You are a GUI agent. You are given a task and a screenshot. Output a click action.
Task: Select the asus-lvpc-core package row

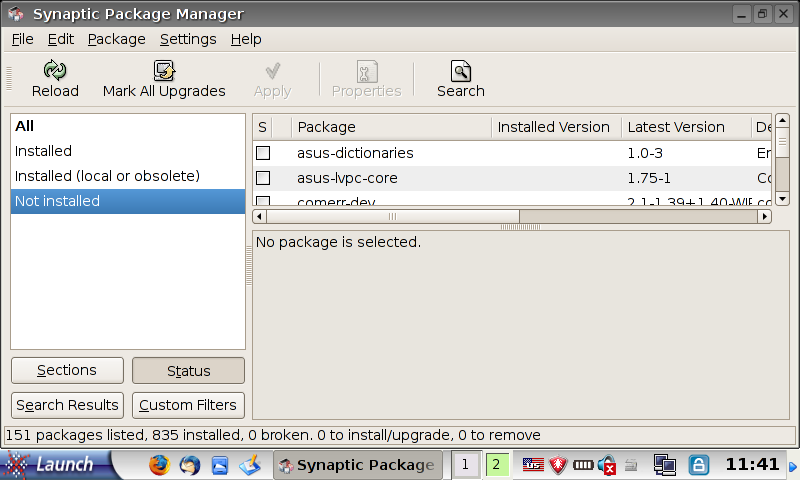click(x=512, y=178)
